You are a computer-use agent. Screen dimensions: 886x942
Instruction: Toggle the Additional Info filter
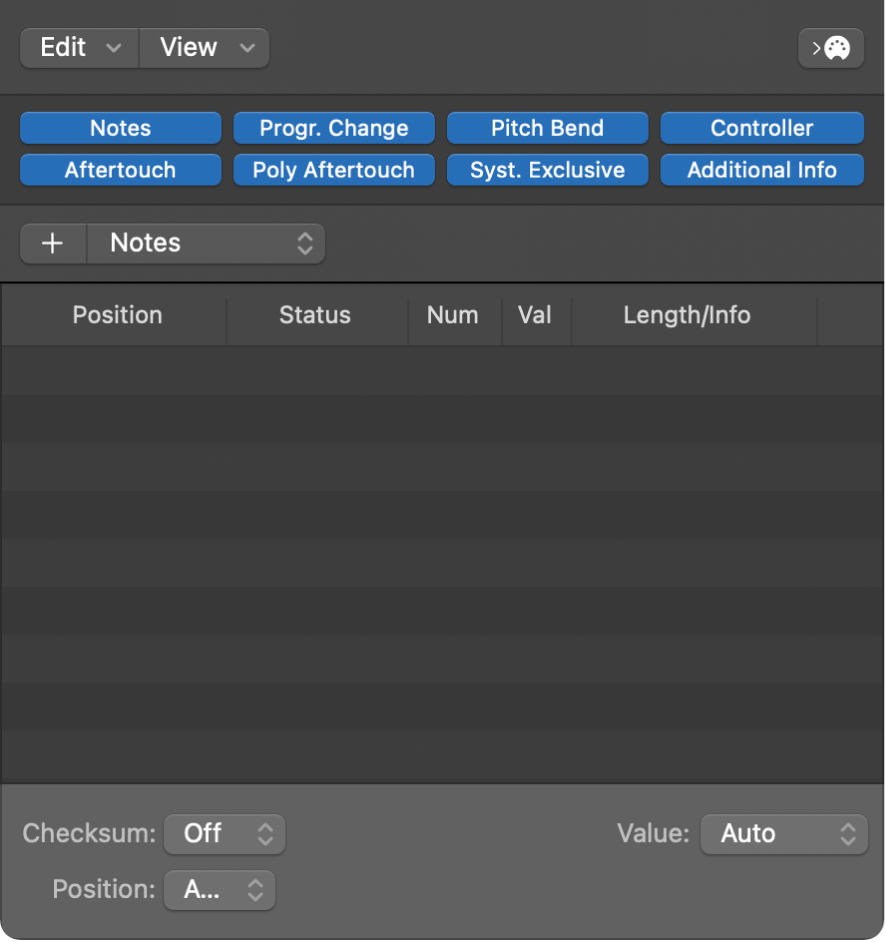(x=762, y=170)
